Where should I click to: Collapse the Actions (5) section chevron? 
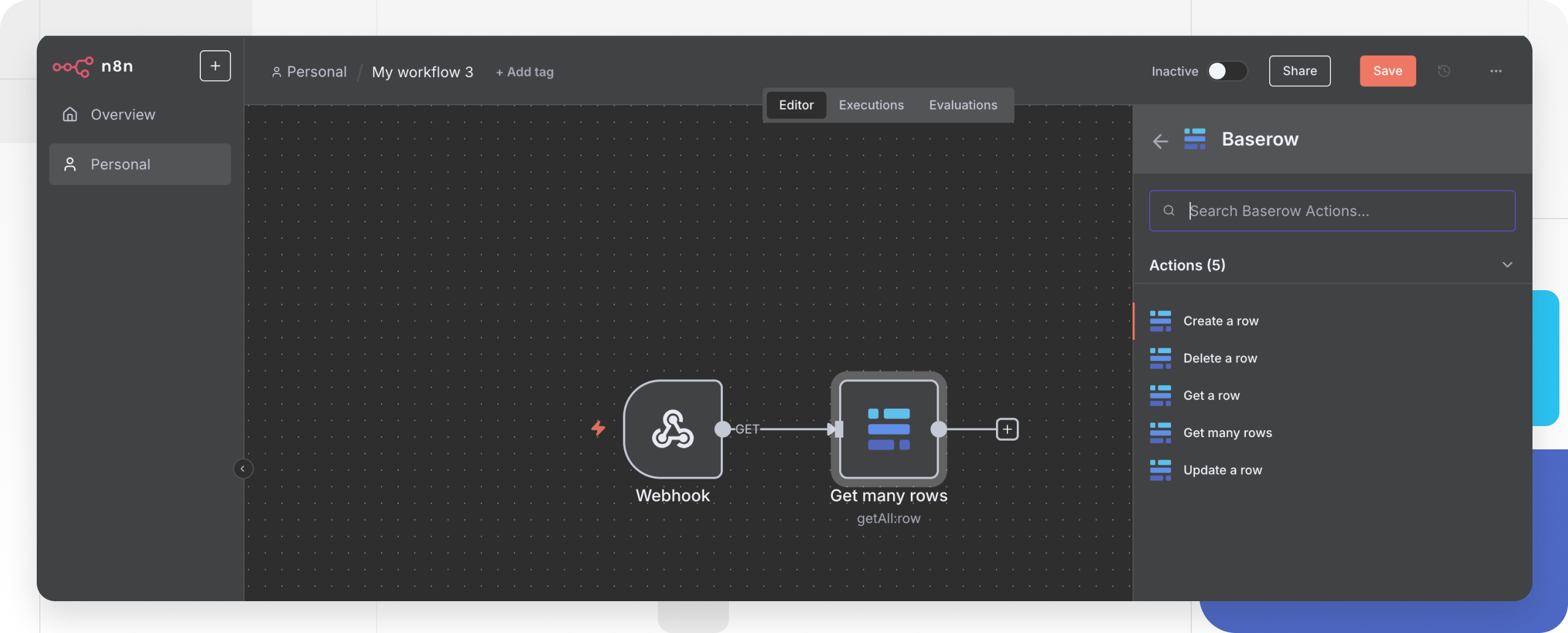1507,264
